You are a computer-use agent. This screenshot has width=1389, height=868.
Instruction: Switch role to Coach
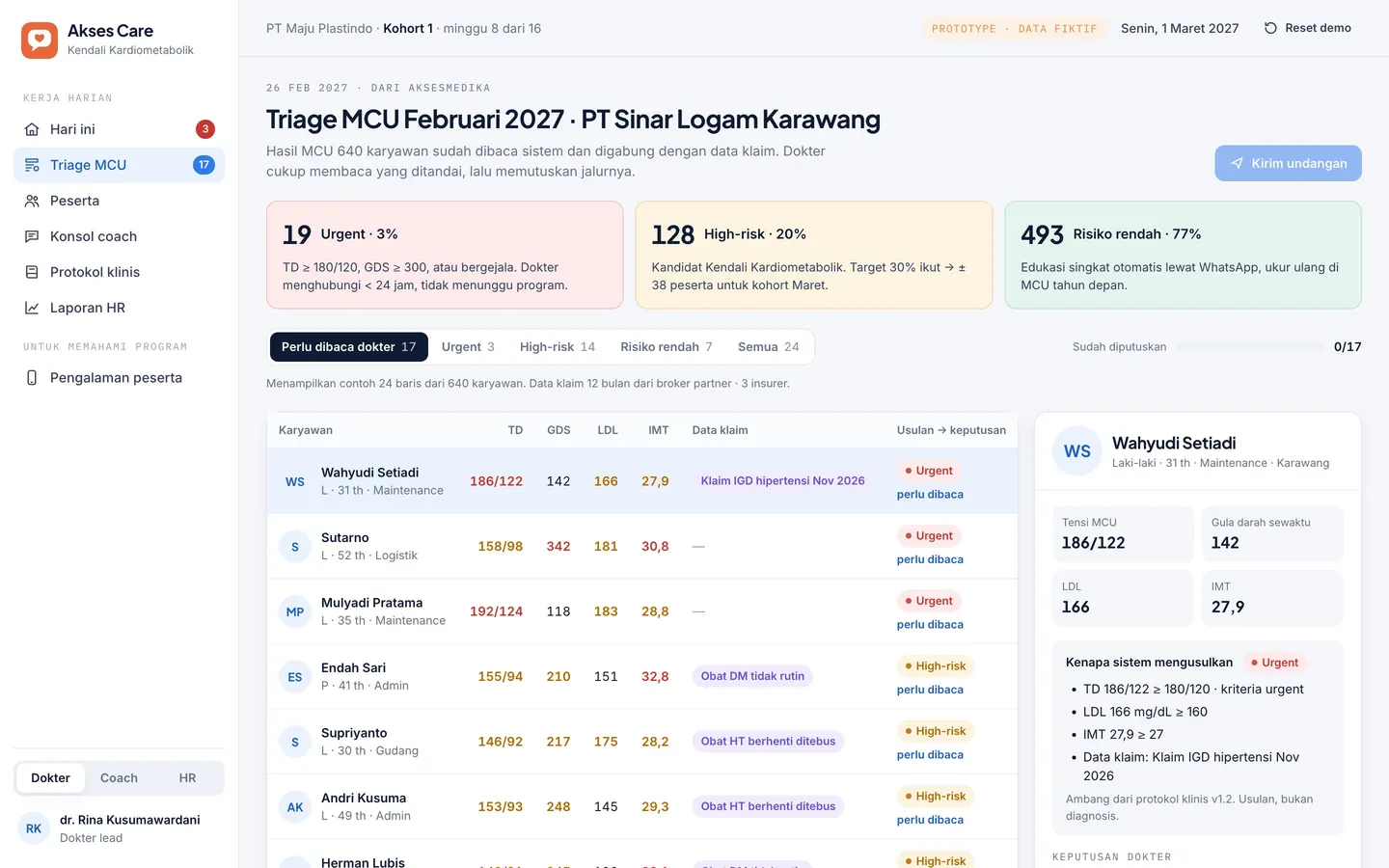pos(119,778)
